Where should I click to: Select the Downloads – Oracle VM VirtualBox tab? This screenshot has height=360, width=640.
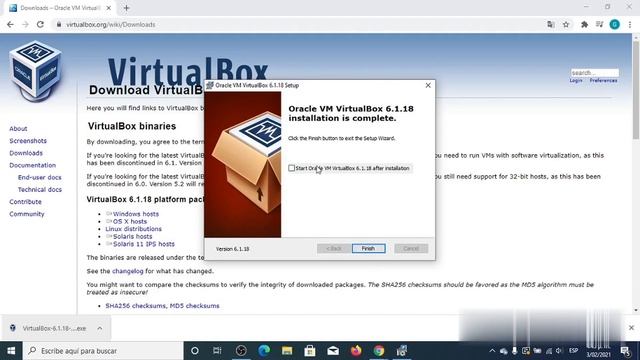point(60,8)
